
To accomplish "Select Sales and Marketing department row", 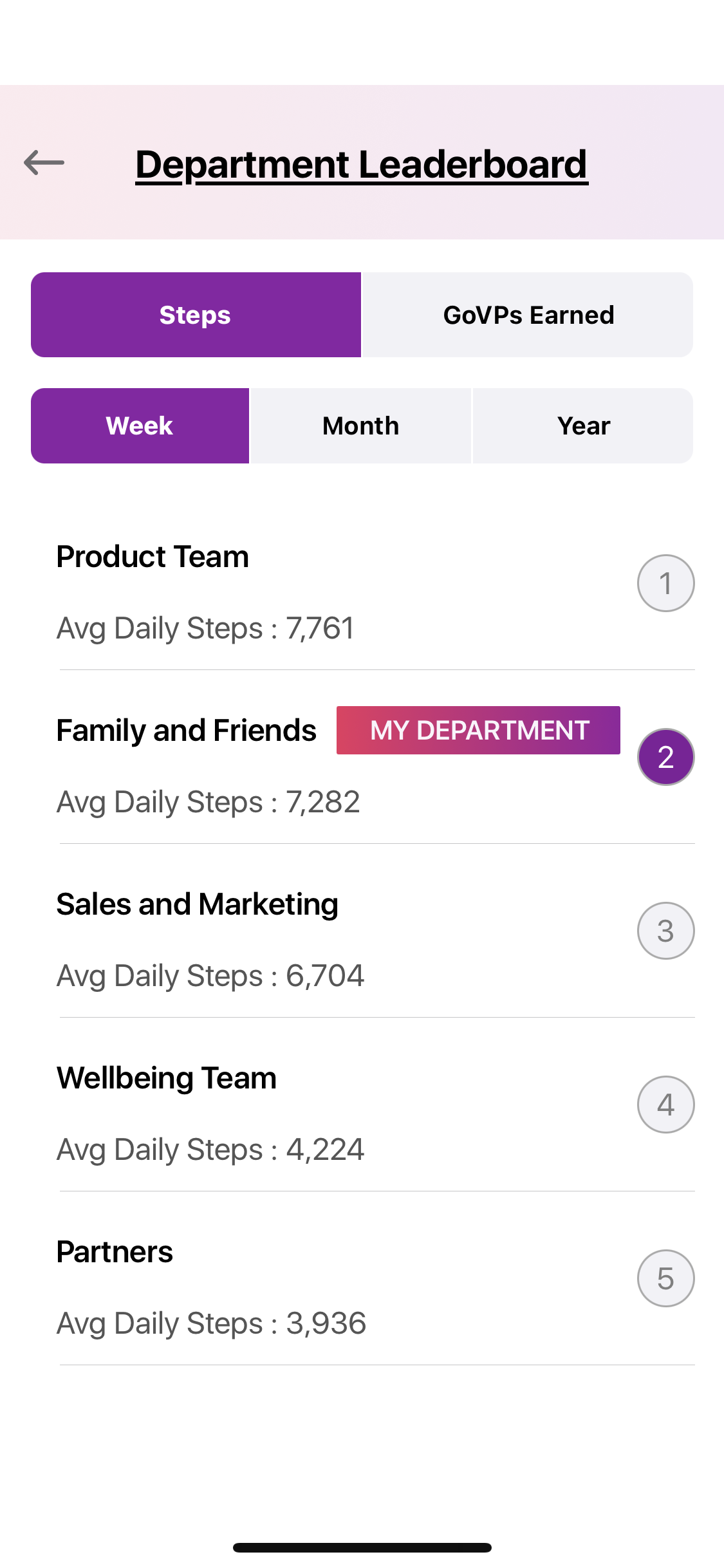I will (x=197, y=904).
